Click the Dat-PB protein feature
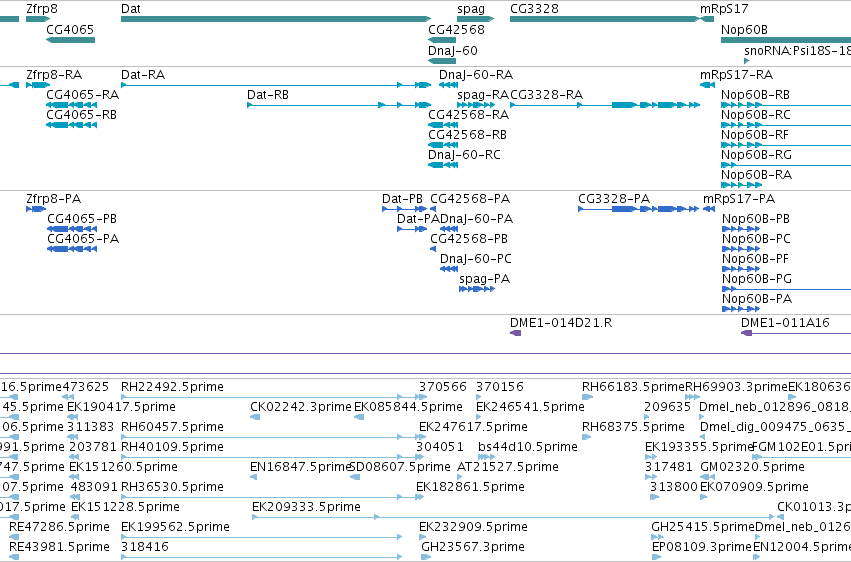This screenshot has height=562, width=851. tap(404, 209)
